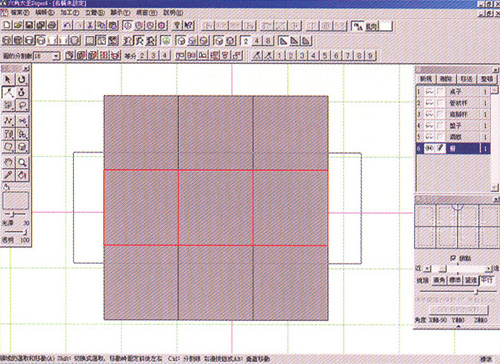Choose the paint bucket fill tool

pos(22,175)
